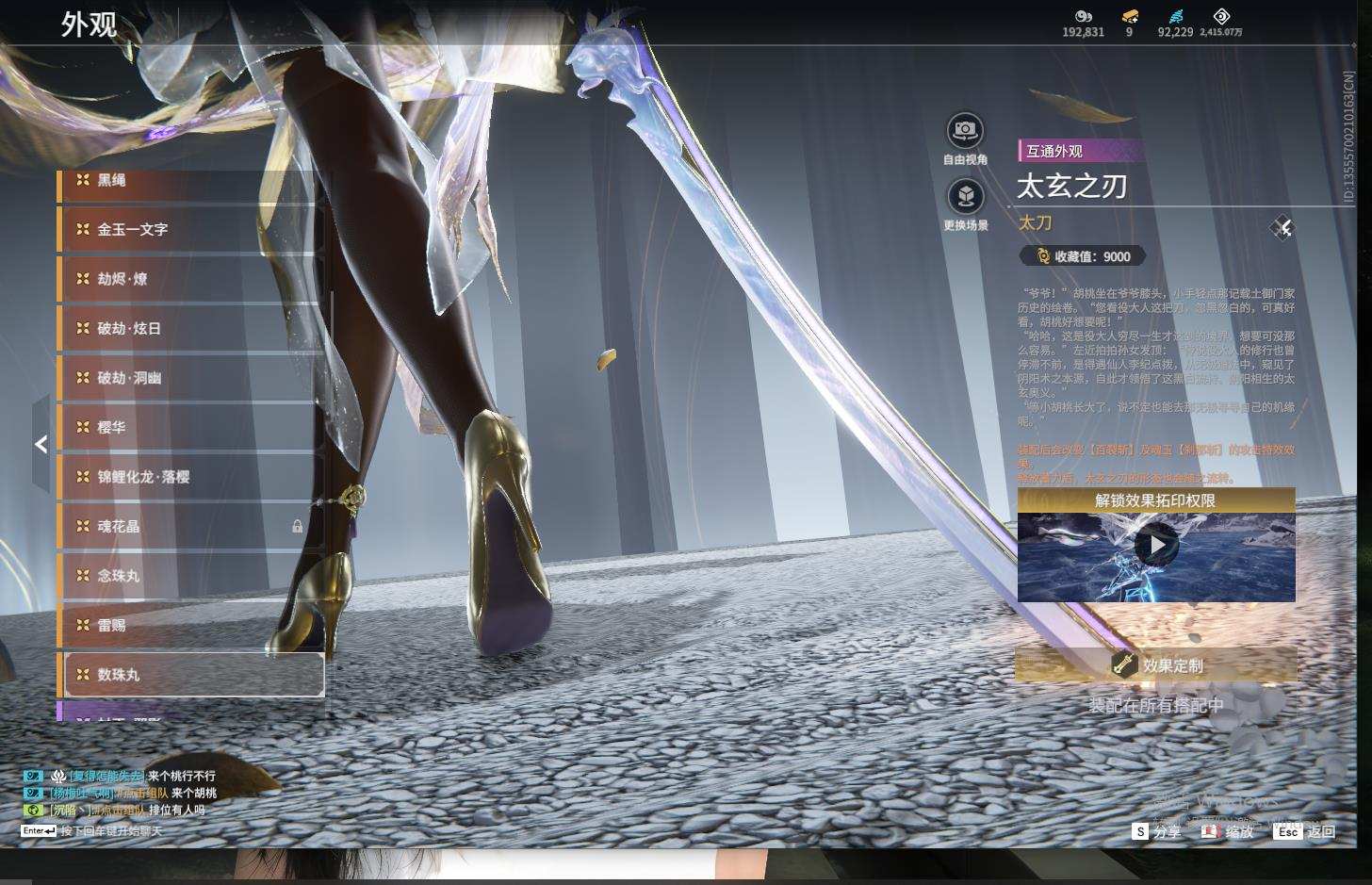Click the collection value icon beside 收藏值
The width and height of the screenshot is (1372, 885).
(x=1043, y=256)
